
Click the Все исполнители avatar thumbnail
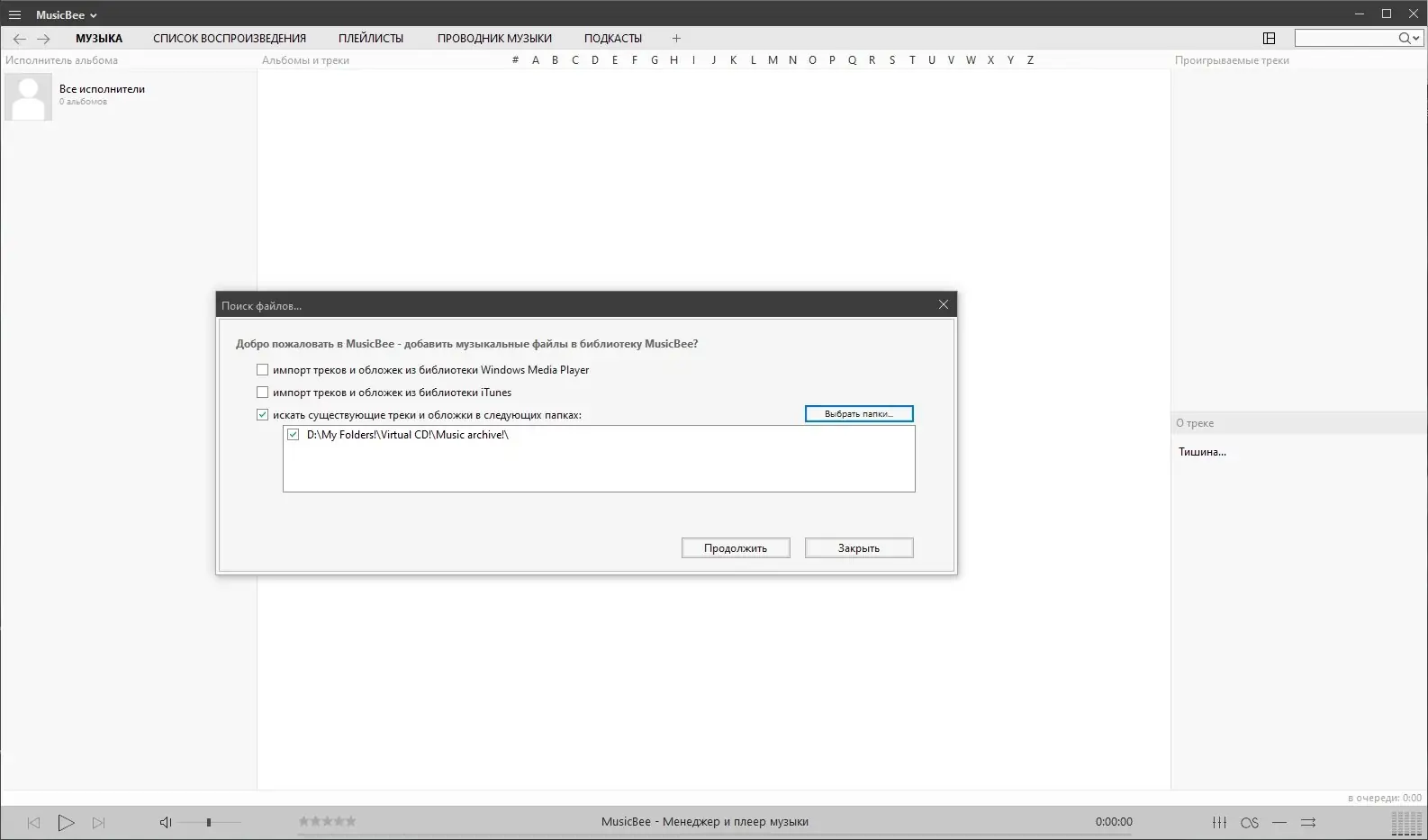point(28,96)
